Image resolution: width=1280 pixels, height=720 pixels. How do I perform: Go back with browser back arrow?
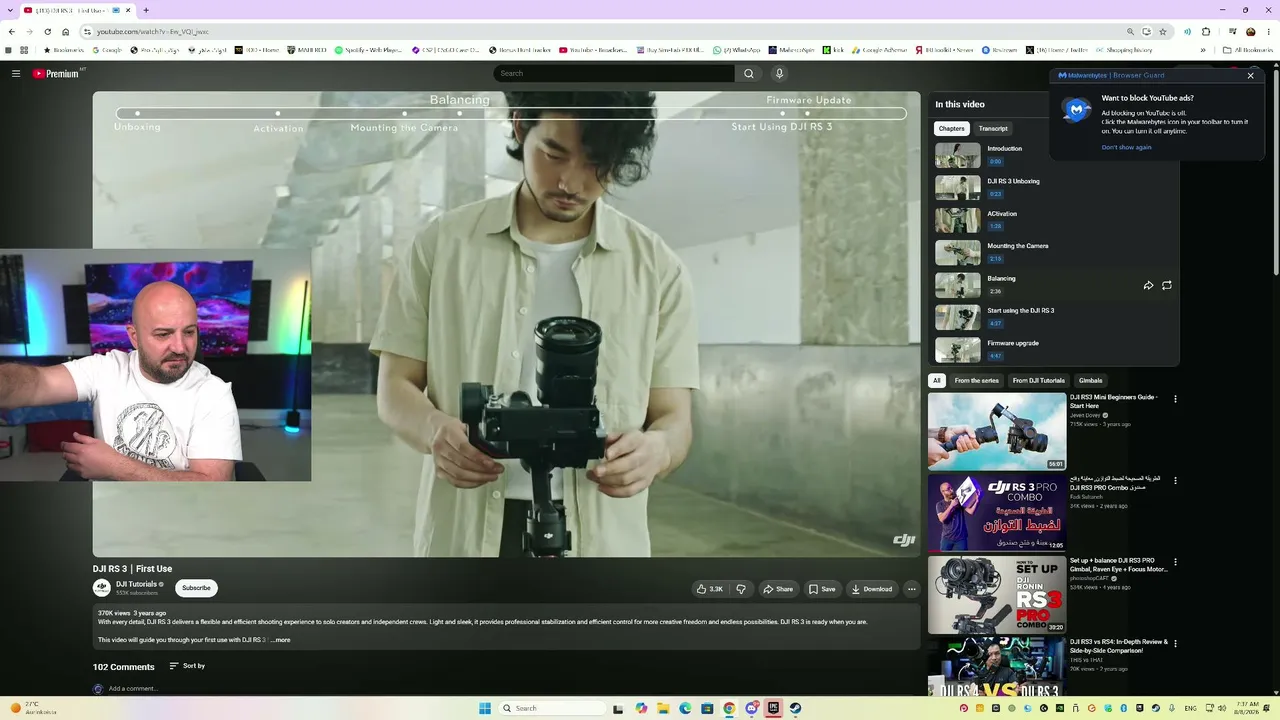pyautogui.click(x=10, y=32)
